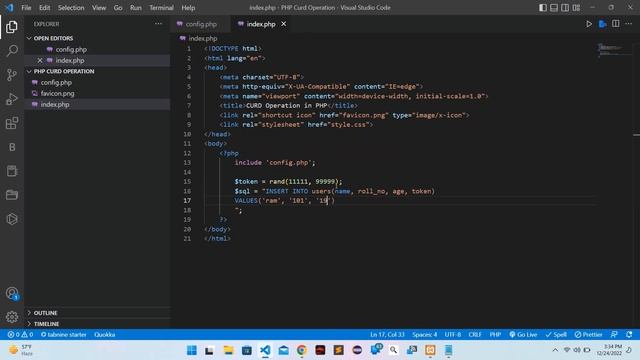Open the Search view in activity bar
Image resolution: width=640 pixels, height=360 pixels.
tap(12, 51)
